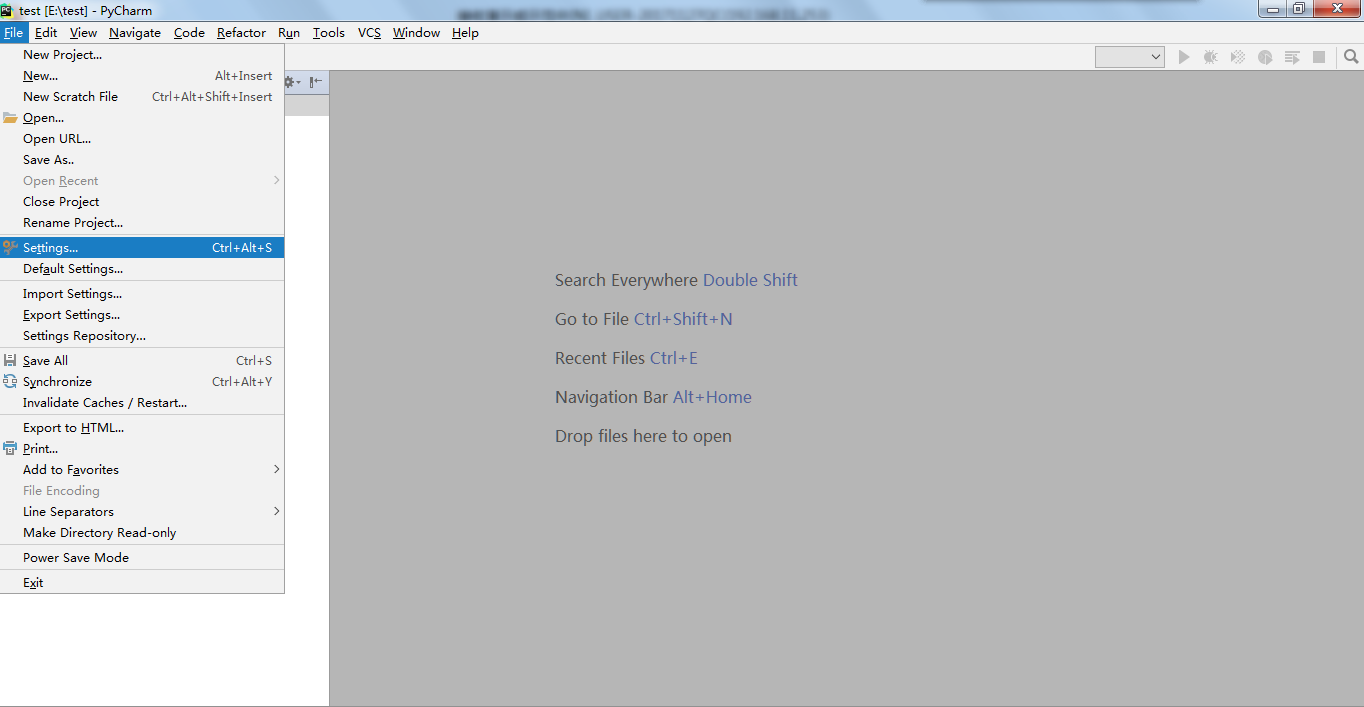Choose Rename Project... entry
Screen dimensions: 1364x707
click(x=142, y=223)
